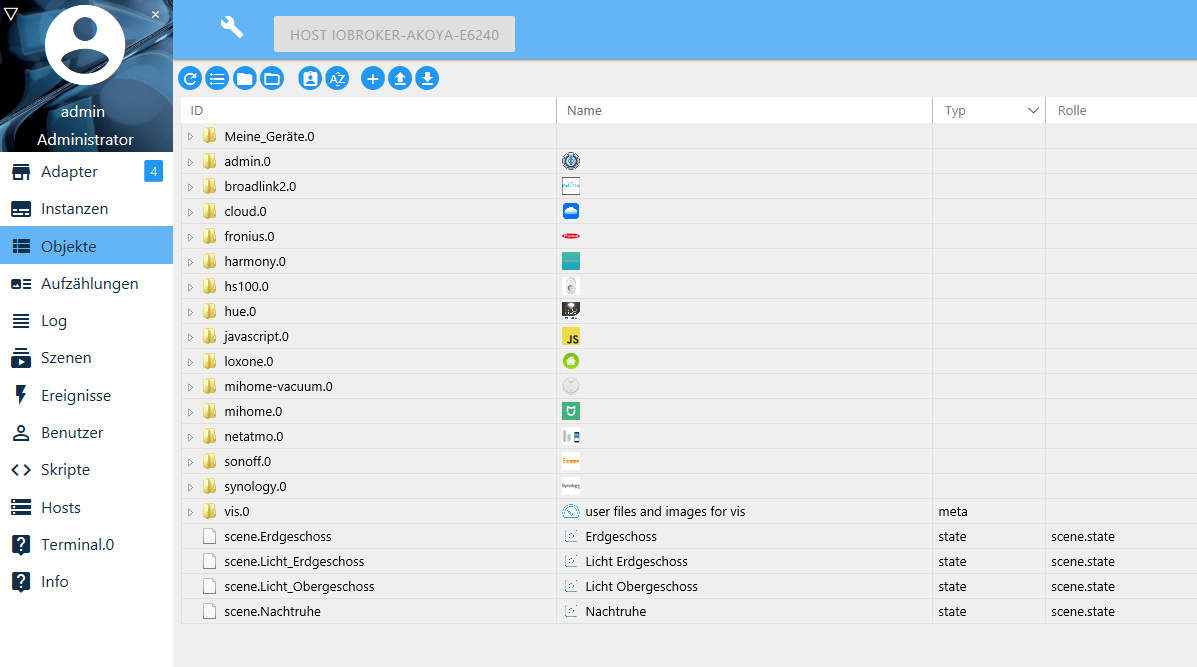Select scene.Licht_Erdgeschoss object row
Screen dimensions: 1197x667
(x=689, y=562)
